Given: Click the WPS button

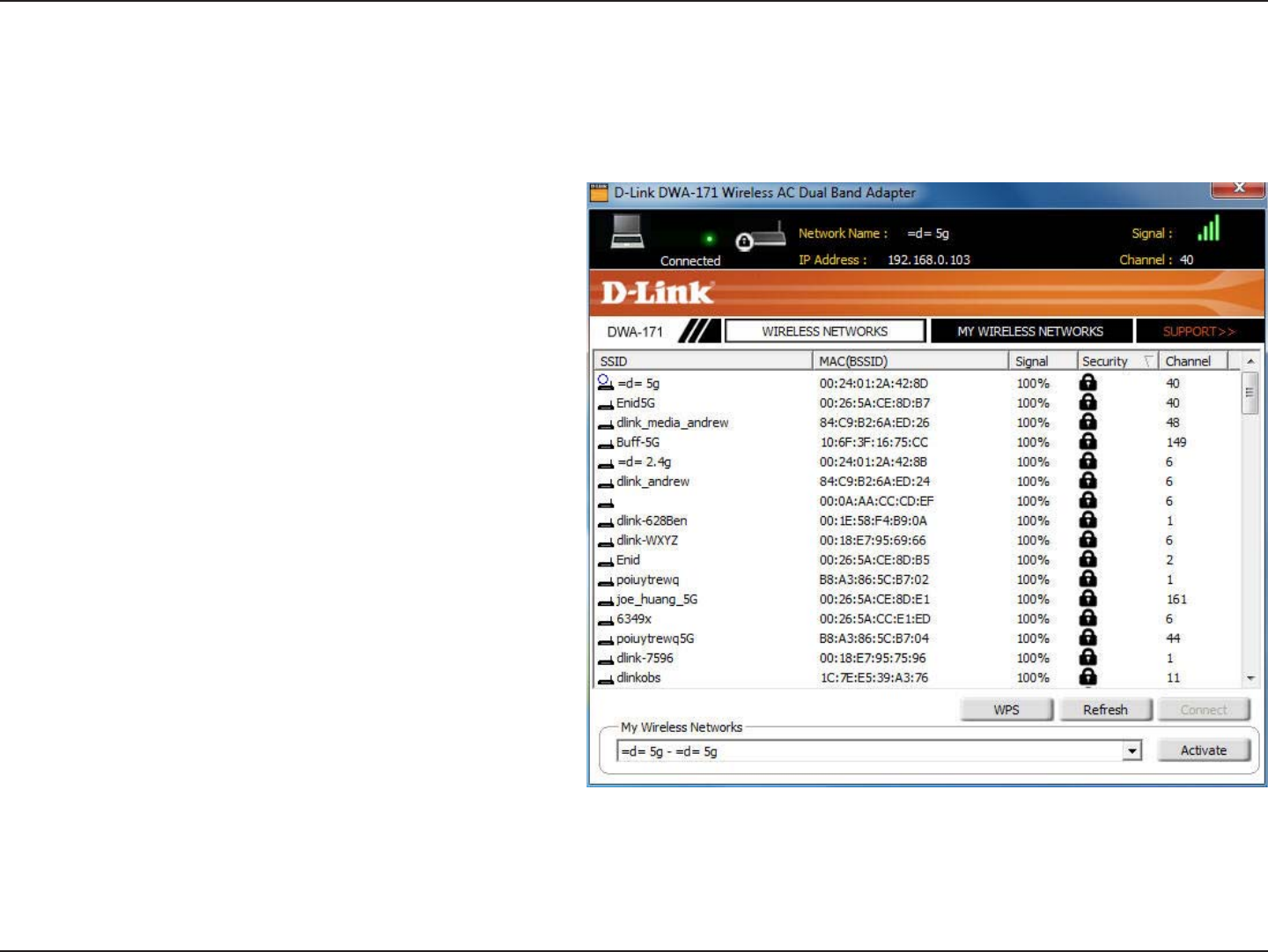Looking at the screenshot, I should point(1006,710).
